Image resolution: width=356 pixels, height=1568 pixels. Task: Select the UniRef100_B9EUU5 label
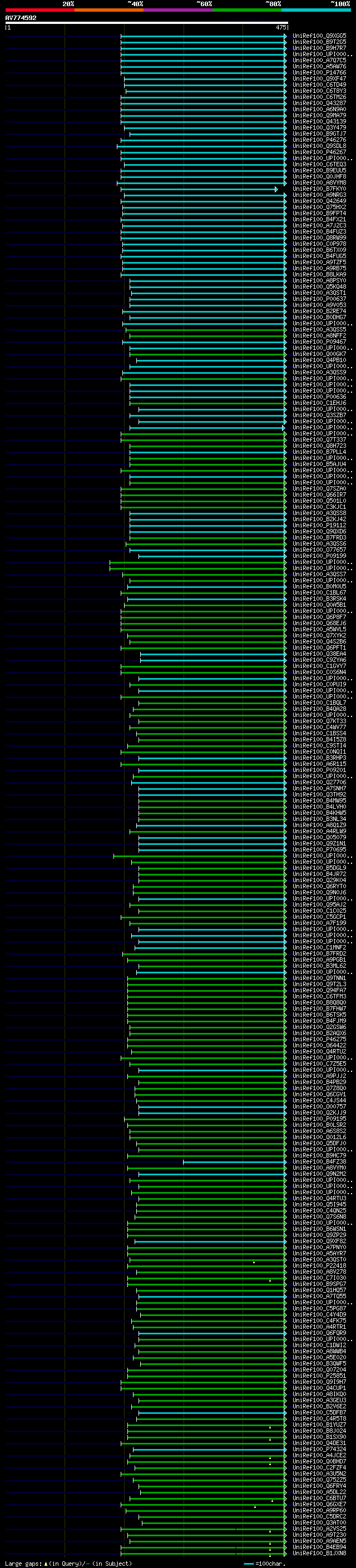coord(319,170)
